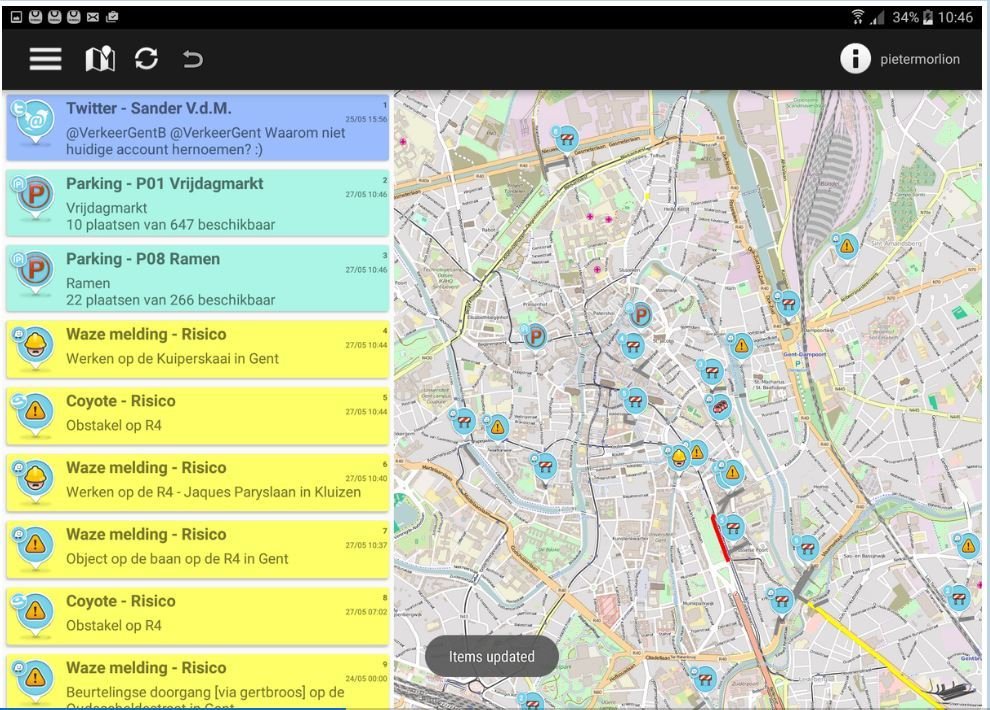Screen dimensions: 990x710
Task: Tap warning marker near Sint-Amandsberg
Action: [x=846, y=246]
